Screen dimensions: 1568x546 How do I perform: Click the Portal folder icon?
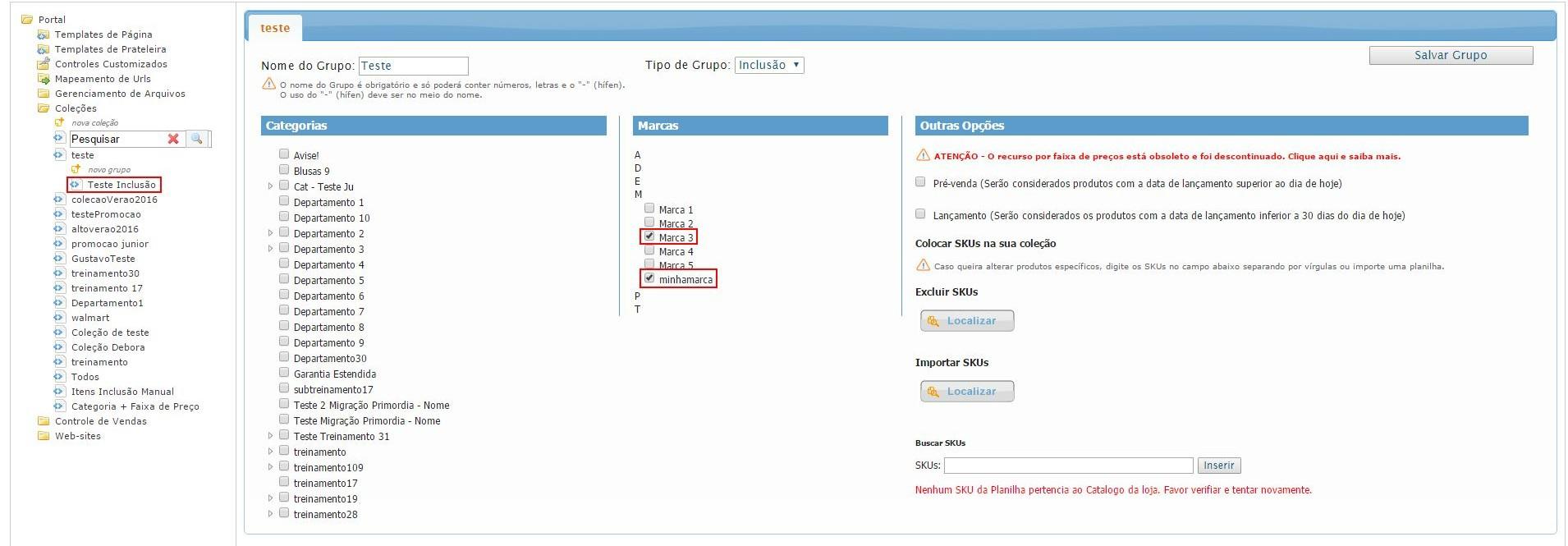[27, 20]
